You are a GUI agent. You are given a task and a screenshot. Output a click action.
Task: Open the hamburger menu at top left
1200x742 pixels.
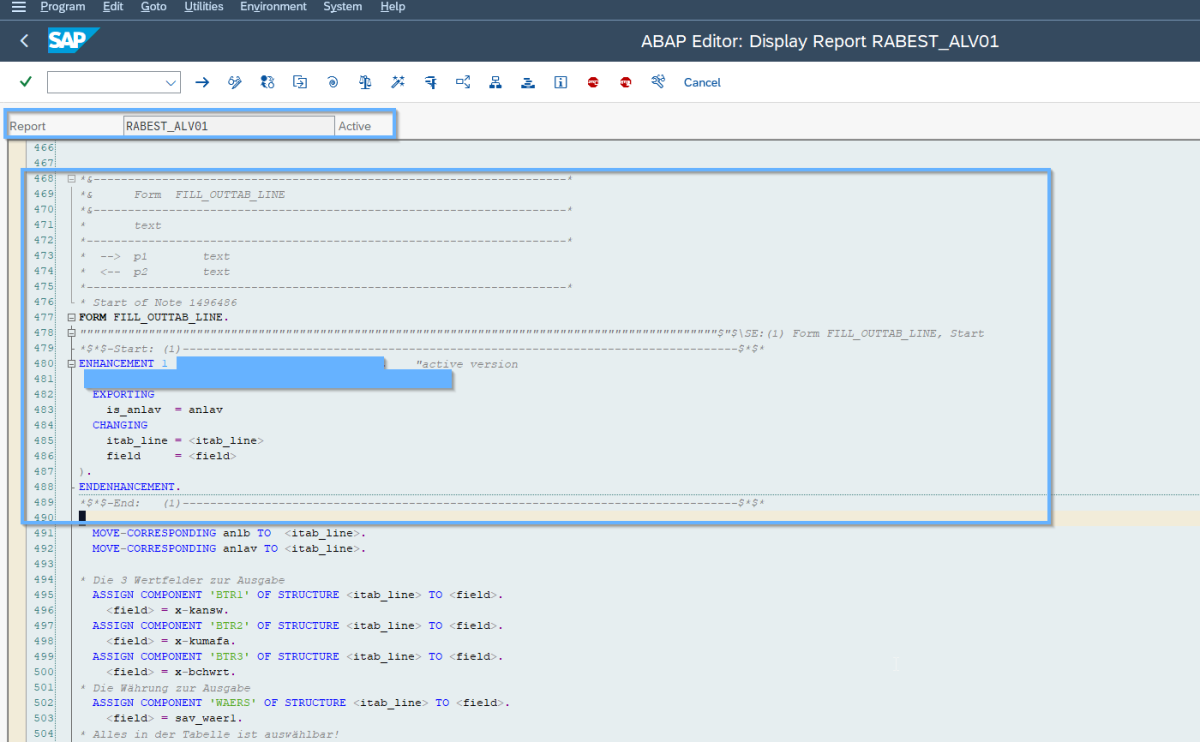(x=18, y=7)
